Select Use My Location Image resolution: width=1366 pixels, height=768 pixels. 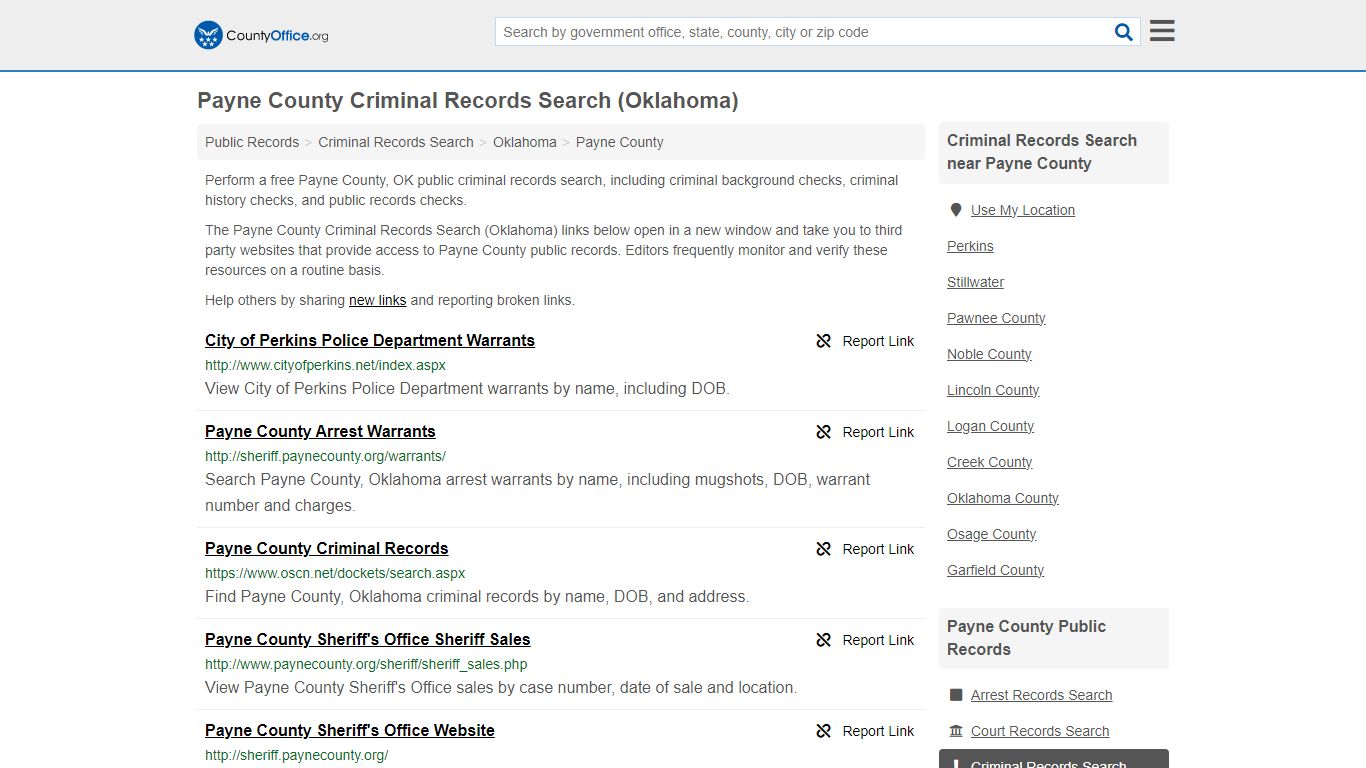pyautogui.click(x=1023, y=210)
